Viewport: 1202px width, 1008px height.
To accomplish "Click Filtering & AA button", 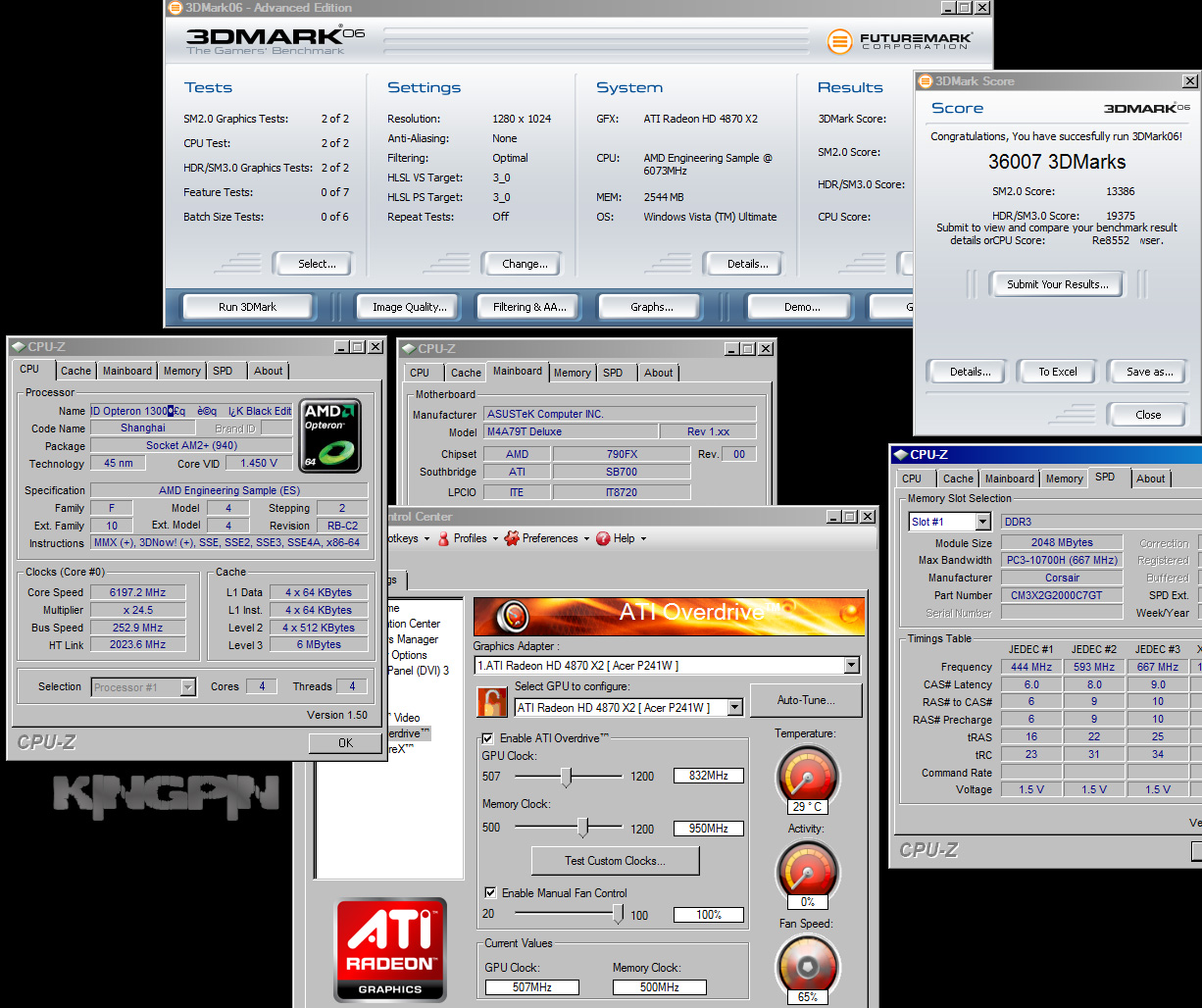I will tap(530, 307).
